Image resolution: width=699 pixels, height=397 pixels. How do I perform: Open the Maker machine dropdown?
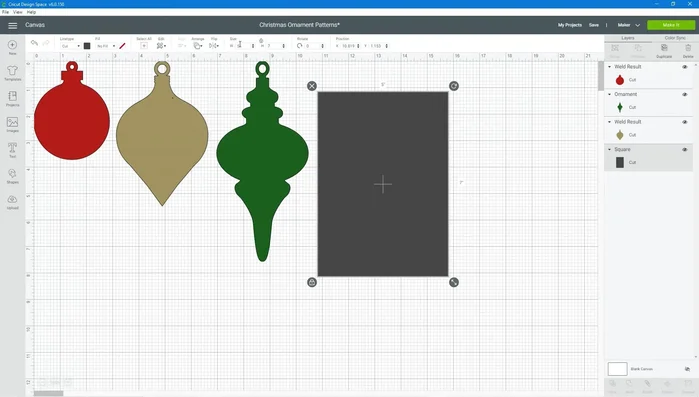[x=628, y=25]
